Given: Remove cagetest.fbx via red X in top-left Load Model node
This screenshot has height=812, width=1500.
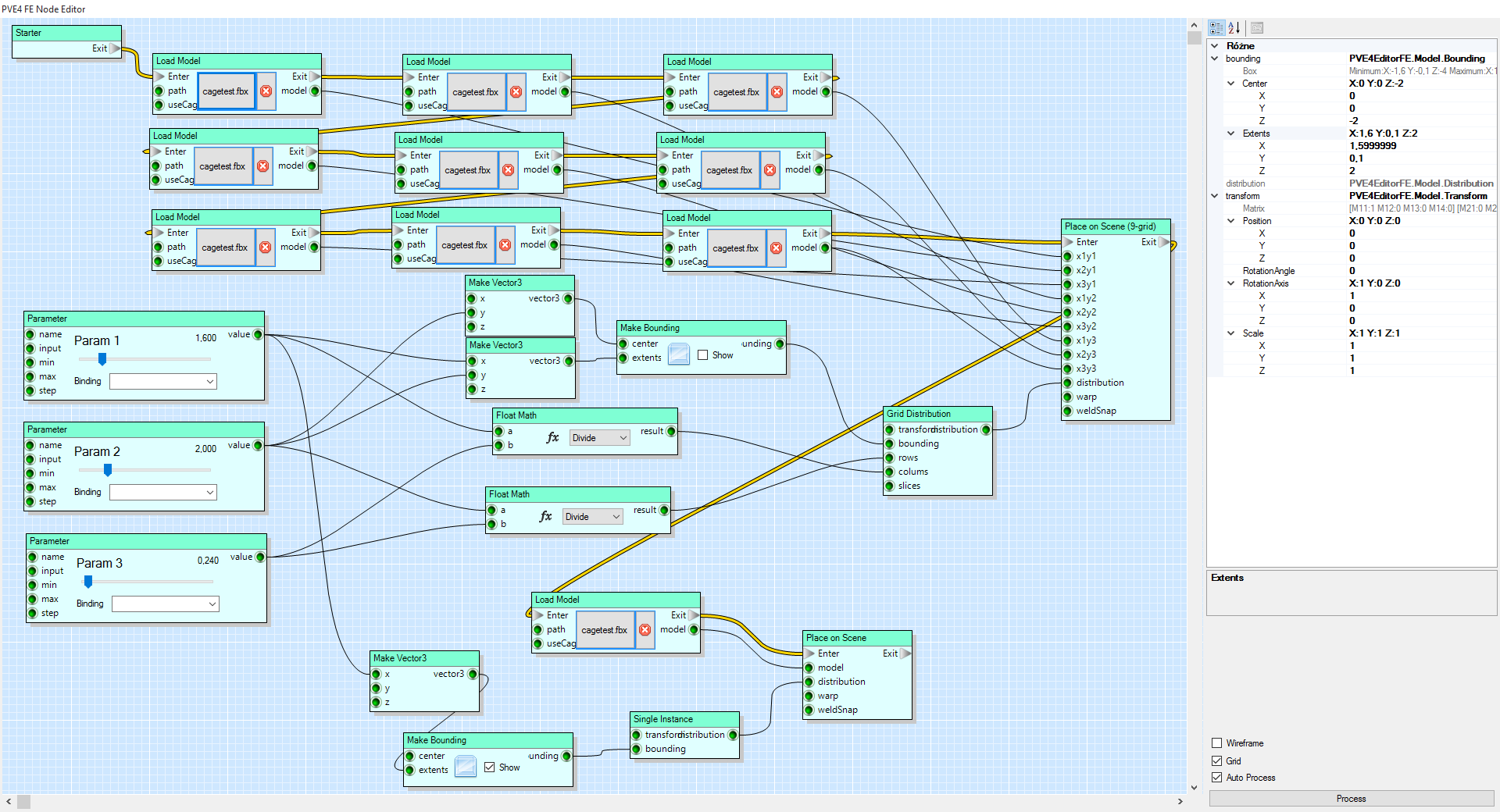Looking at the screenshot, I should click(266, 91).
